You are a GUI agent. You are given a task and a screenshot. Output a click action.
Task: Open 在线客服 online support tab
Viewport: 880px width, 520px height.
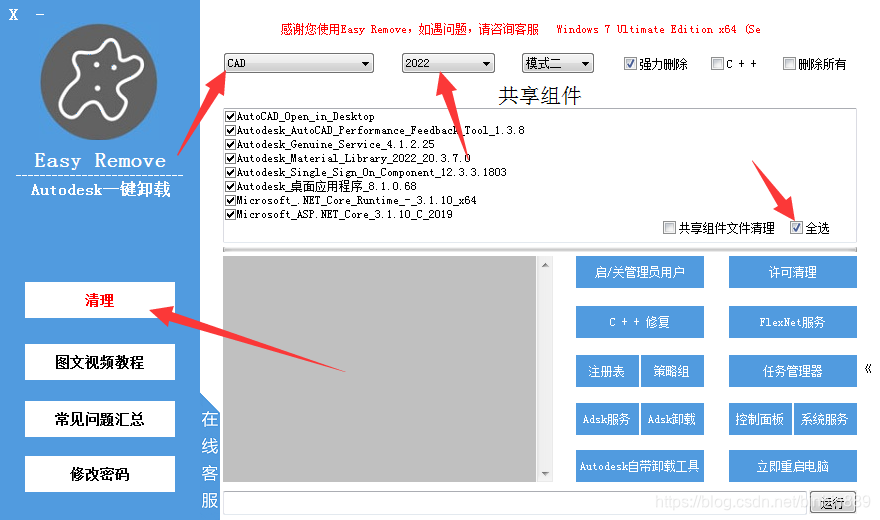(210, 459)
